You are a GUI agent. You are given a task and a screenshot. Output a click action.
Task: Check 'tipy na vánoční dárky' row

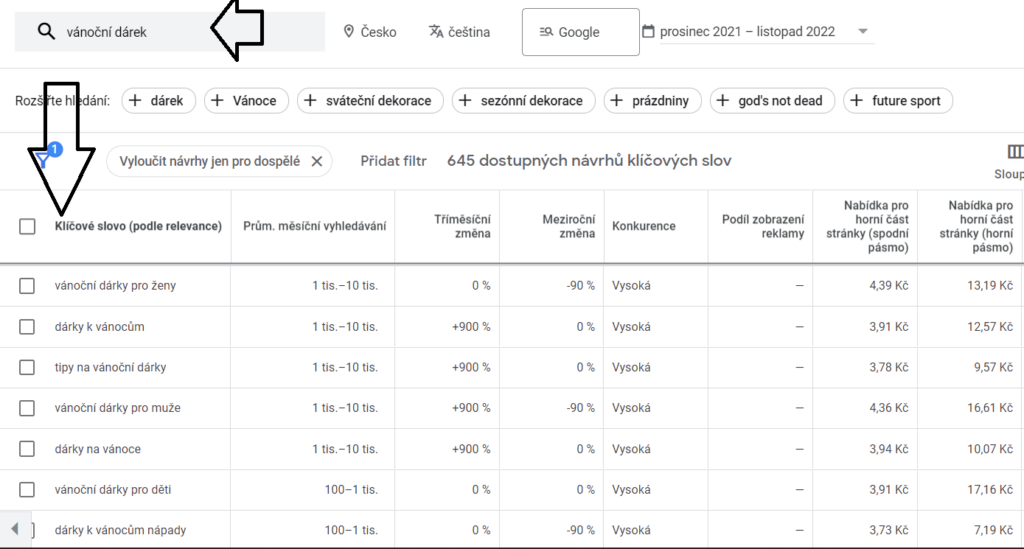pyautogui.click(x=27, y=368)
